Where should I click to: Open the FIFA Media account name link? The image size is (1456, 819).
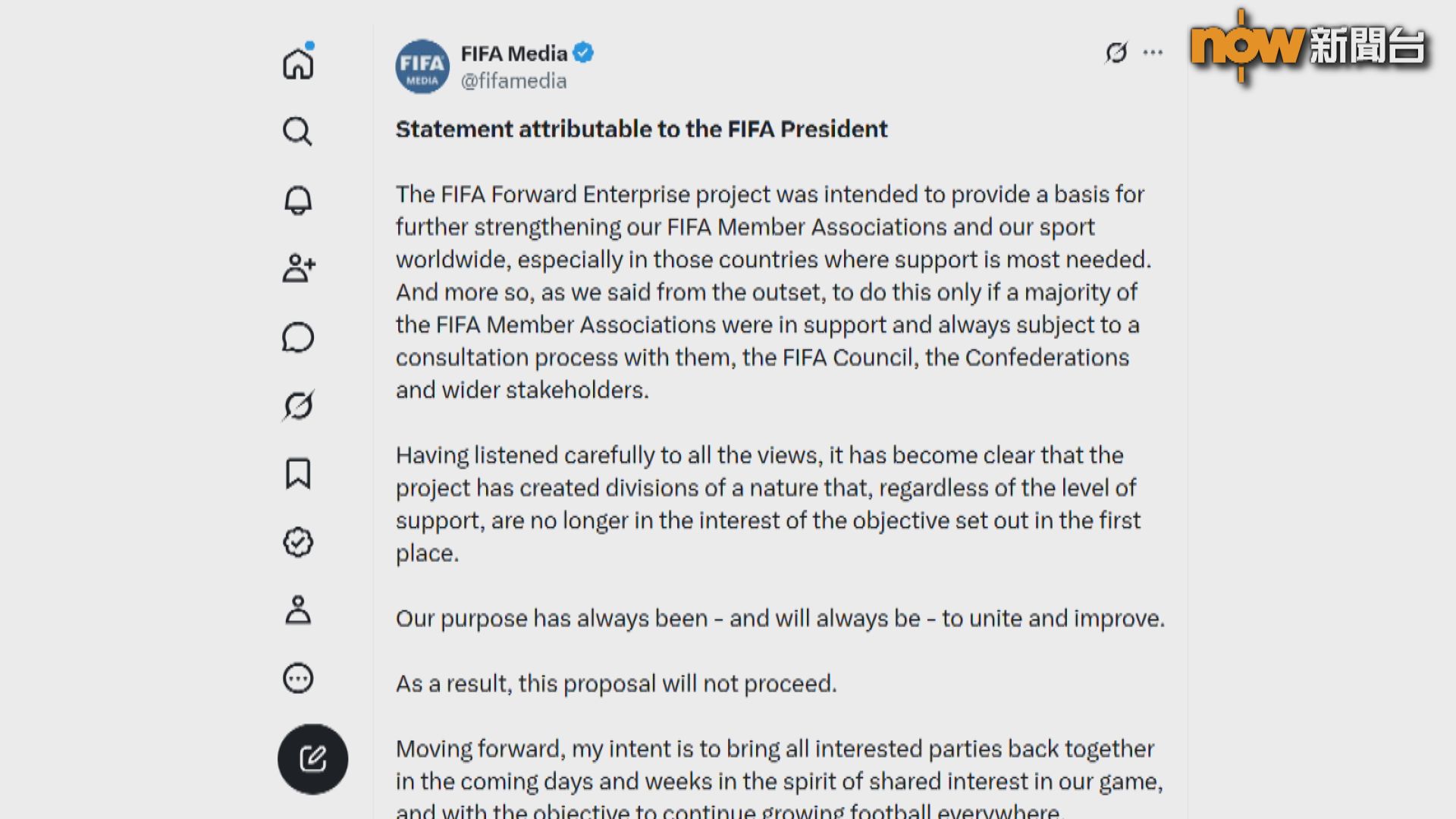(x=514, y=53)
